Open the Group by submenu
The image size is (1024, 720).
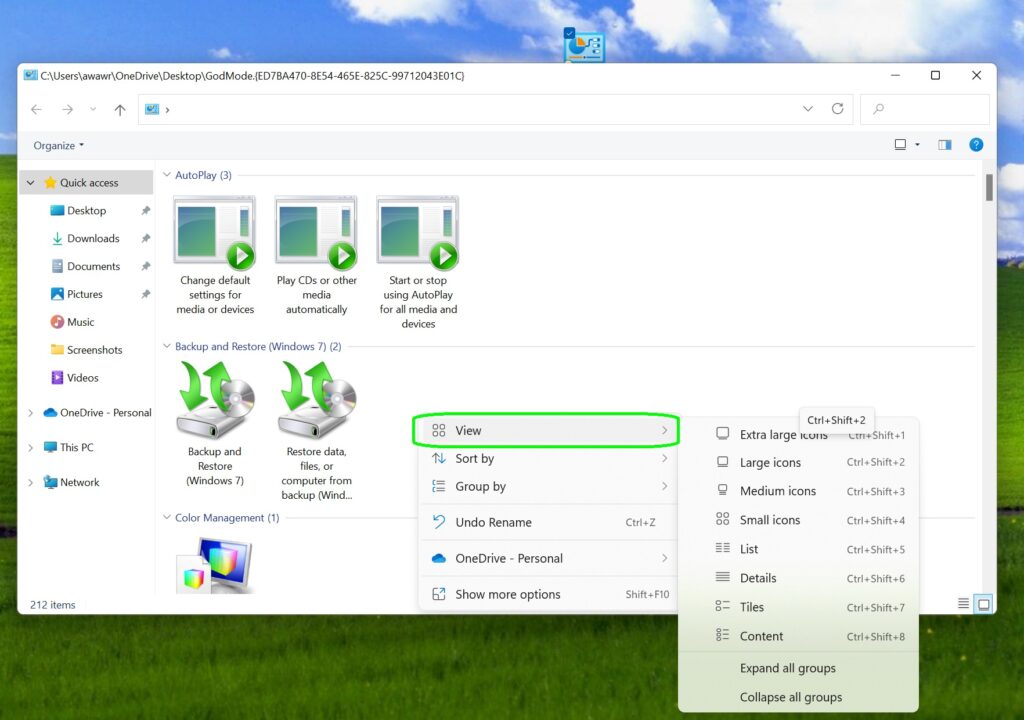546,486
